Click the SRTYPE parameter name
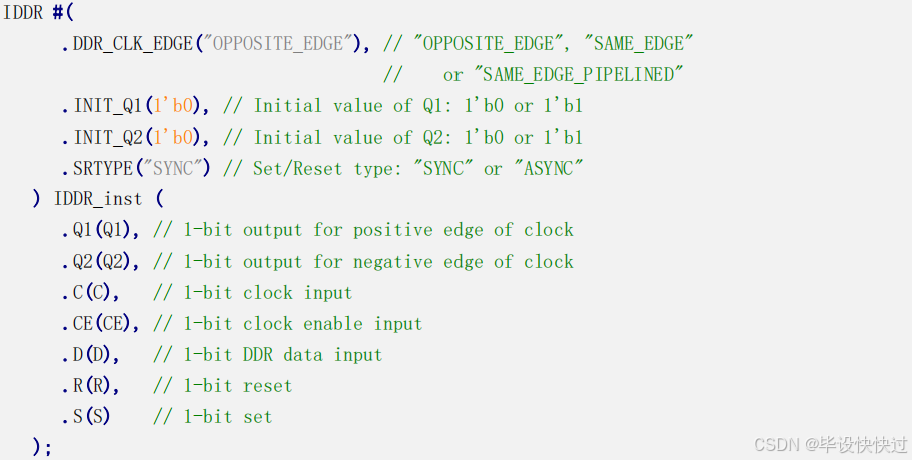This screenshot has height=460, width=912. pos(102,168)
